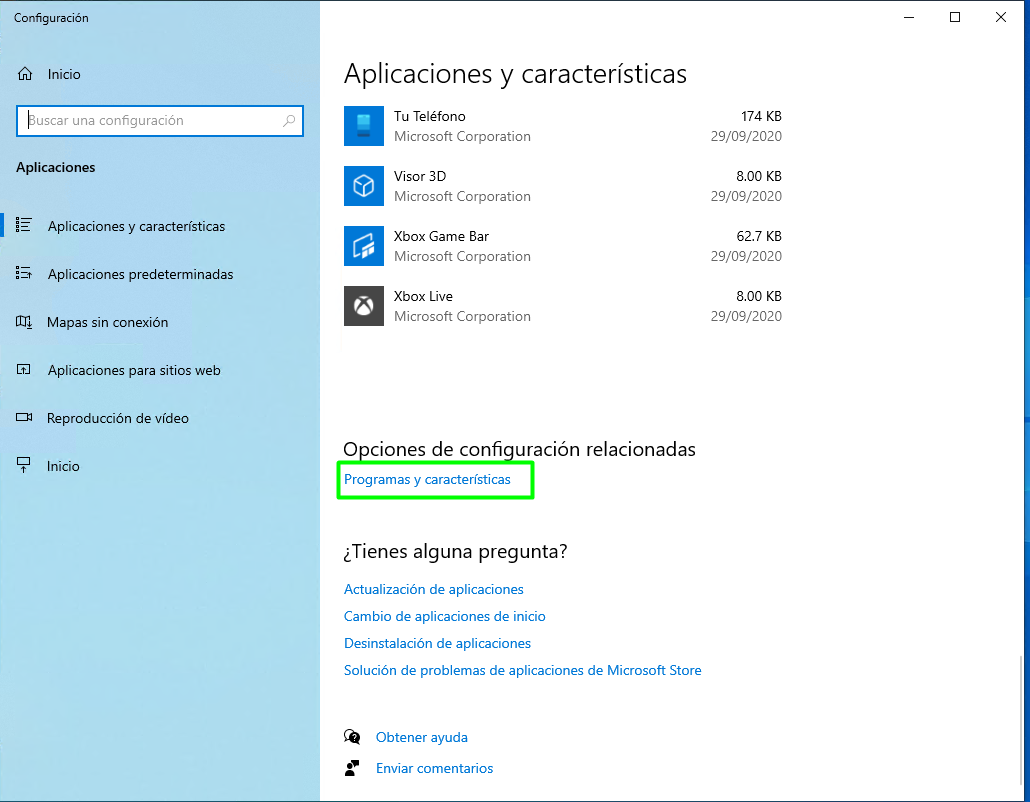
Task: Go to Aplicaciones para sitios web
Action: point(134,370)
